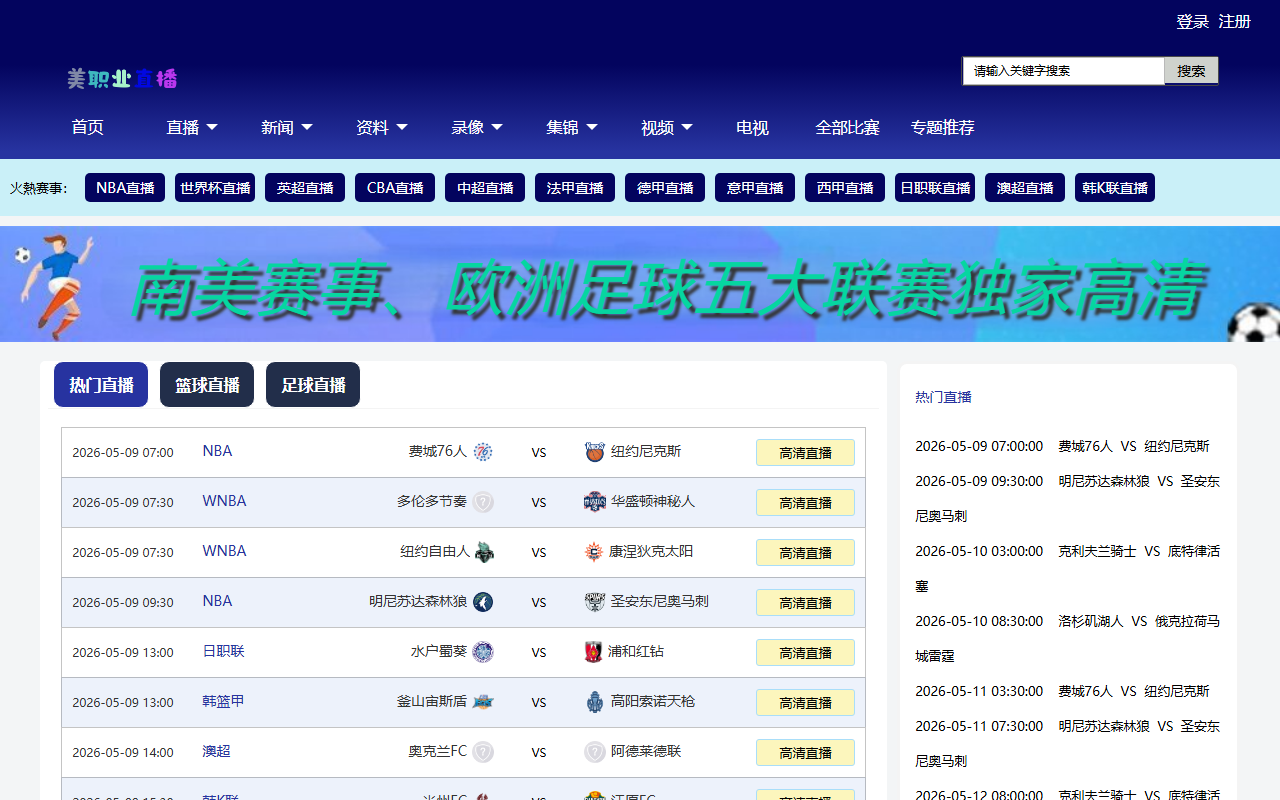Open the CBA直播 hot event tag
Screen dimensions: 1280x800
395,188
